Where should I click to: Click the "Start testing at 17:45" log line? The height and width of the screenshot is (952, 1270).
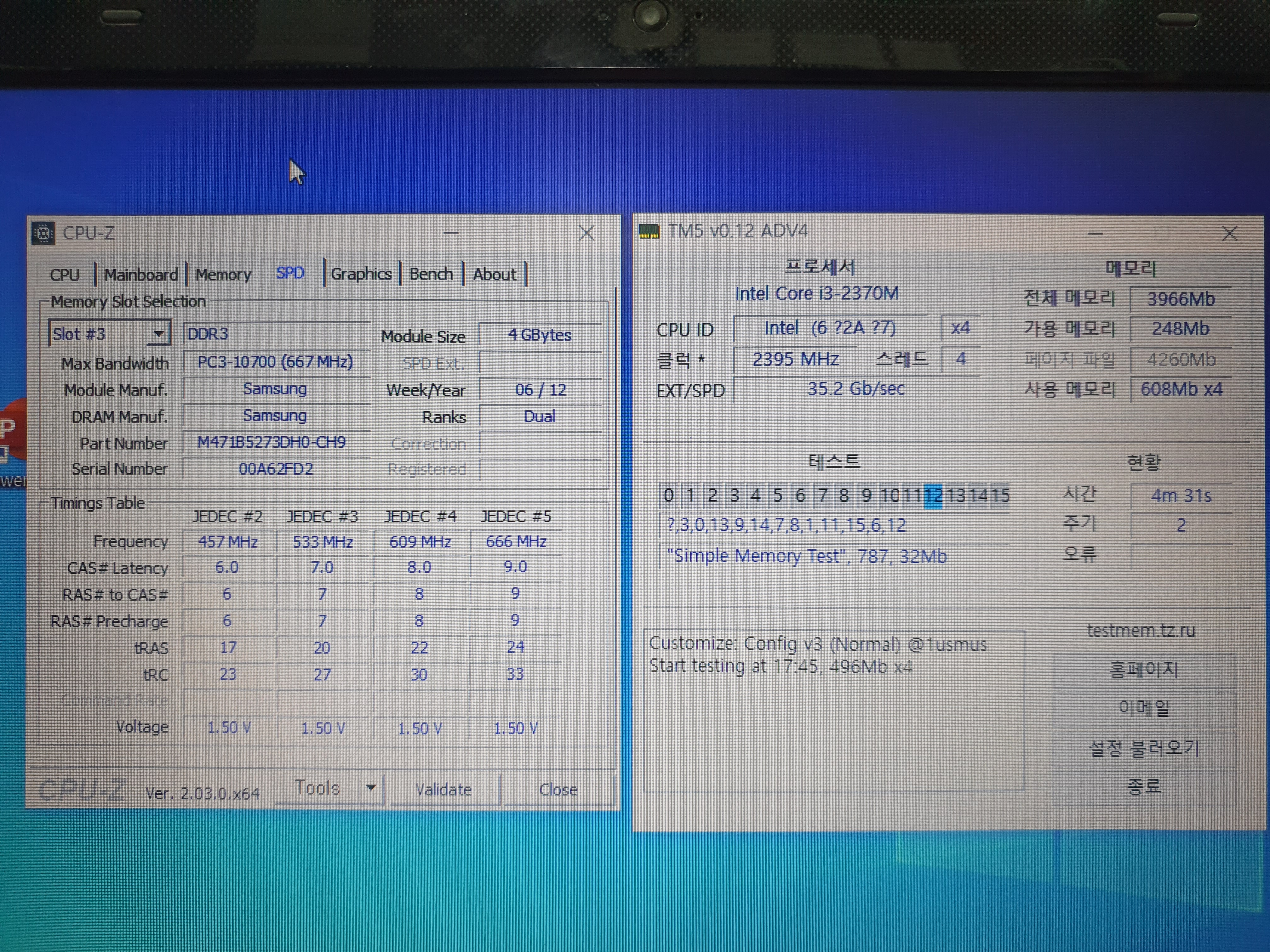coord(780,666)
